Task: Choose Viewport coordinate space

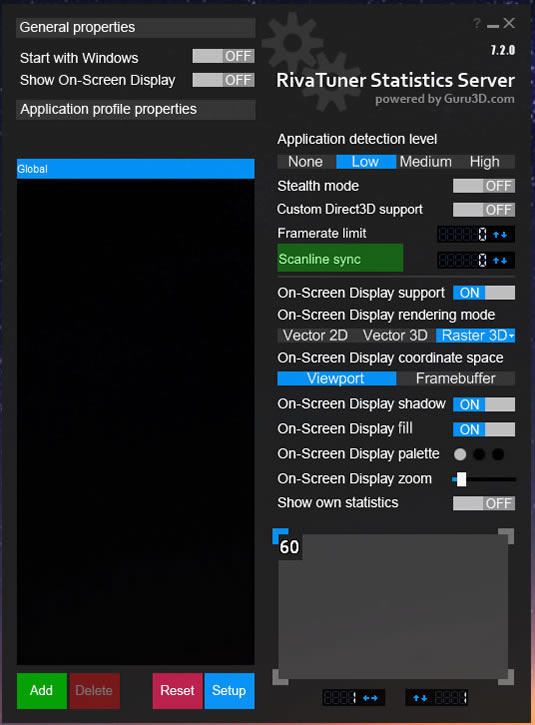Action: click(336, 379)
